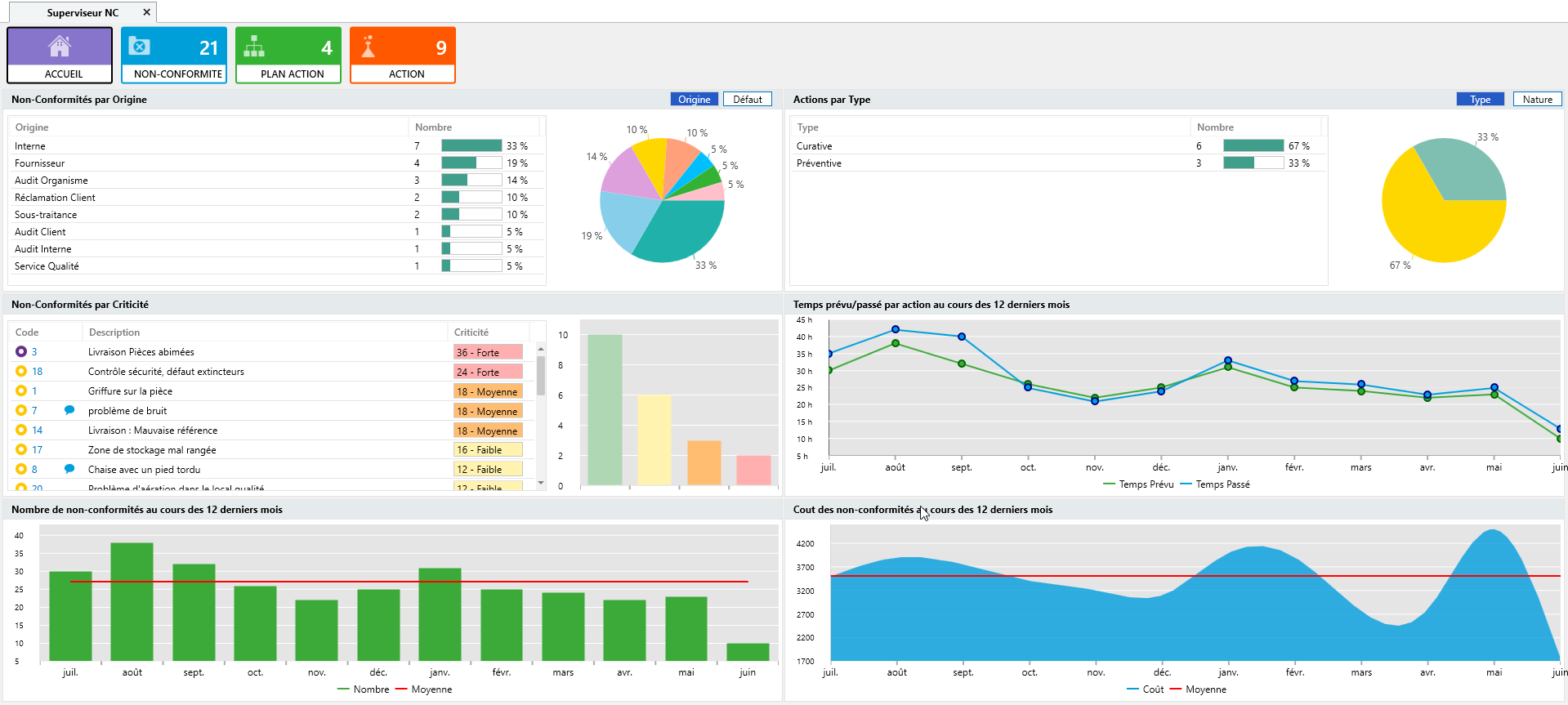The height and width of the screenshot is (705, 1568).
Task: Click the status circle icon for code 1
Action: tap(21, 390)
